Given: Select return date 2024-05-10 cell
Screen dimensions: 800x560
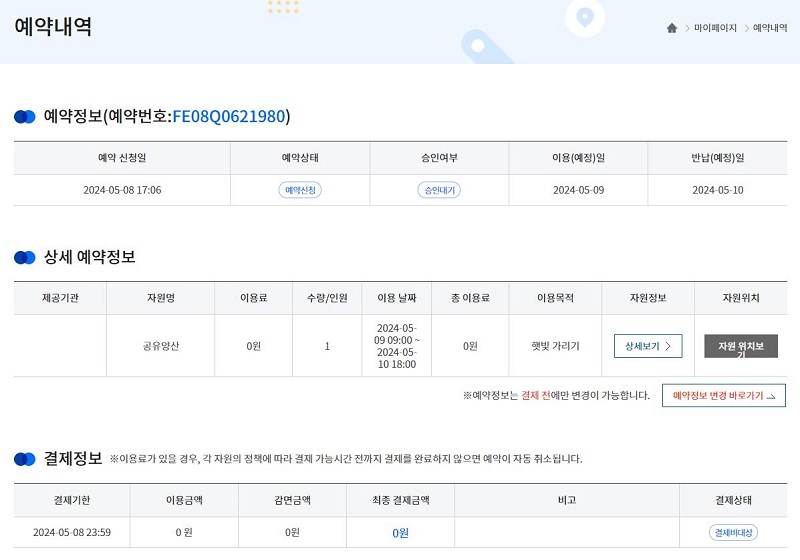Looking at the screenshot, I should (x=717, y=190).
